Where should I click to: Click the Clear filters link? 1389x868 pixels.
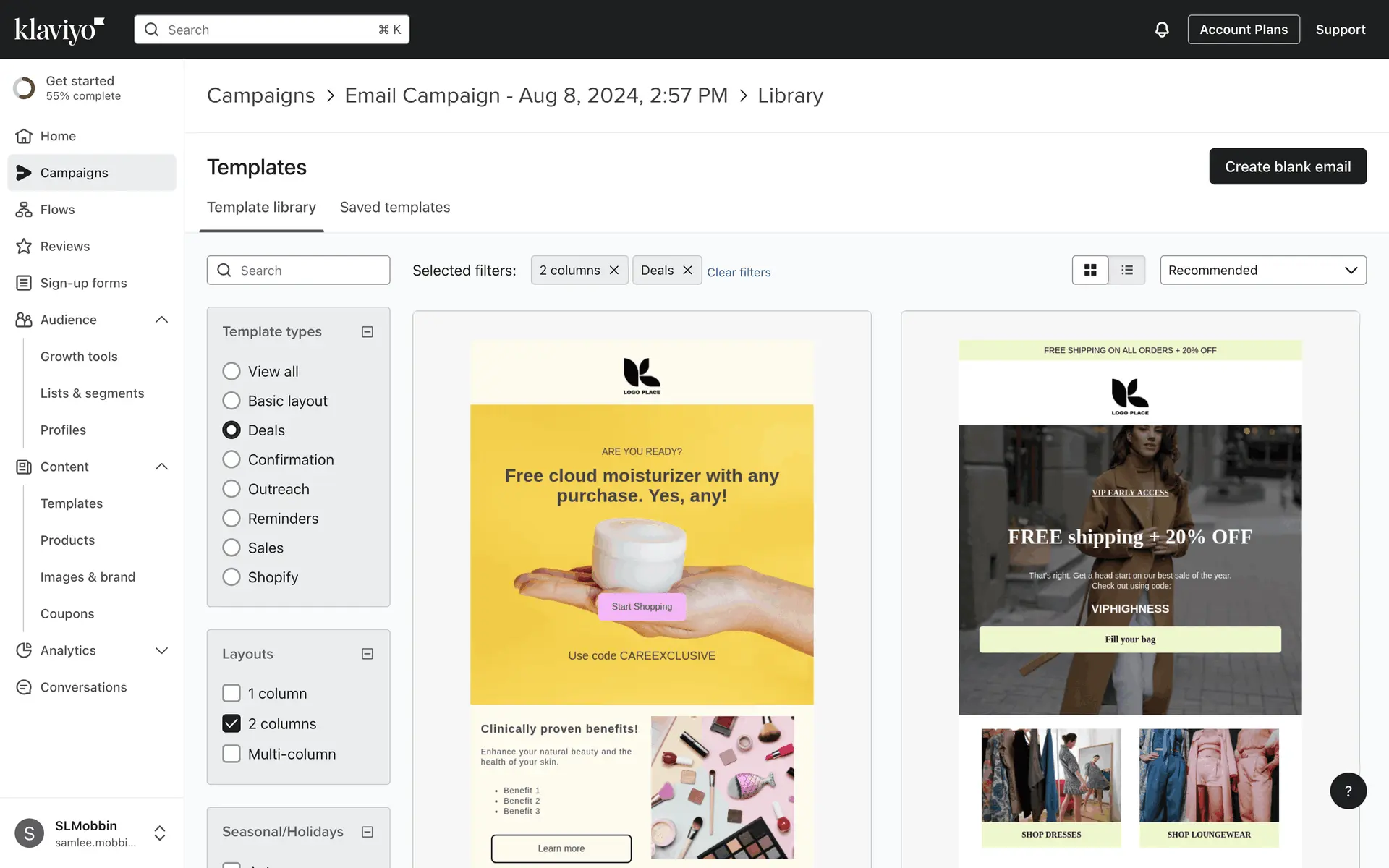[738, 272]
